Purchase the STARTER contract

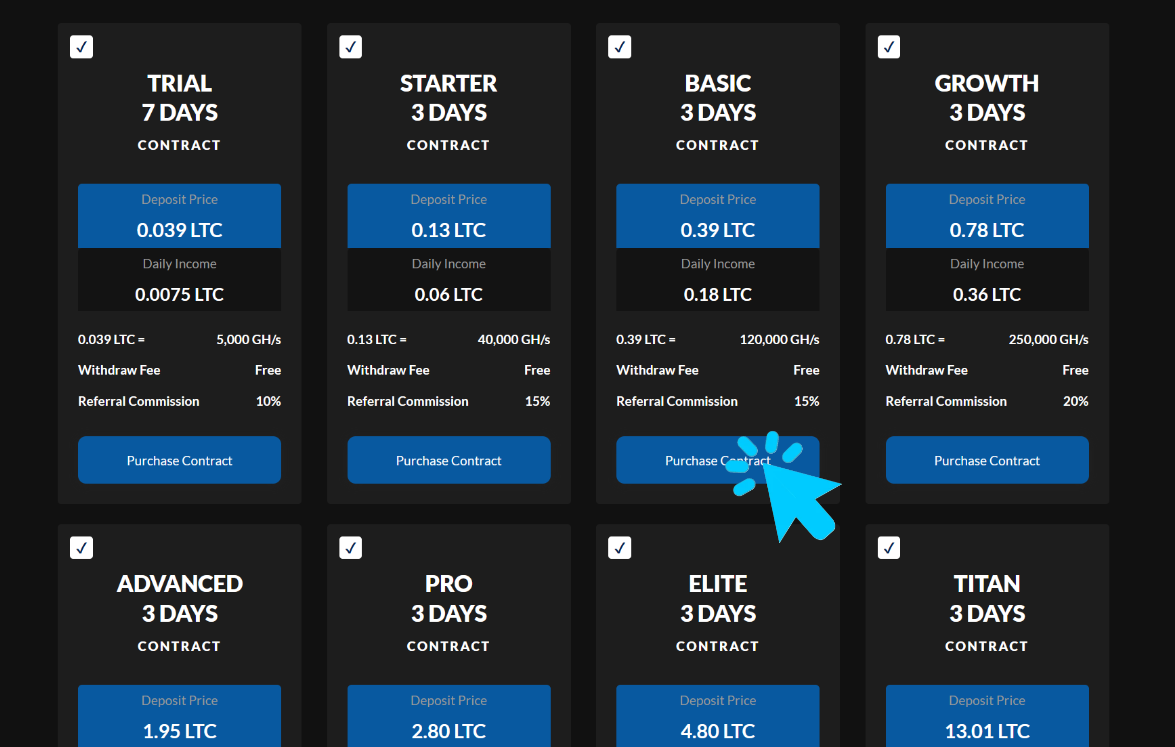click(448, 459)
